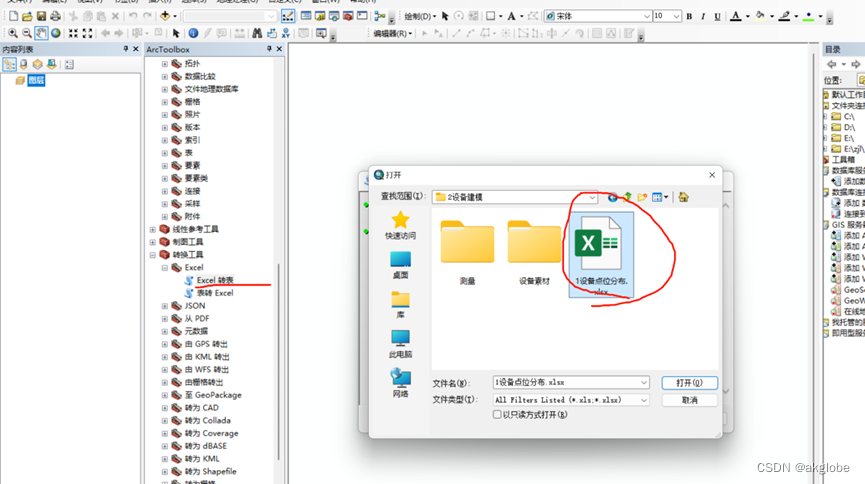865x484 pixels.
Task: Open the file name dropdown
Action: (644, 382)
